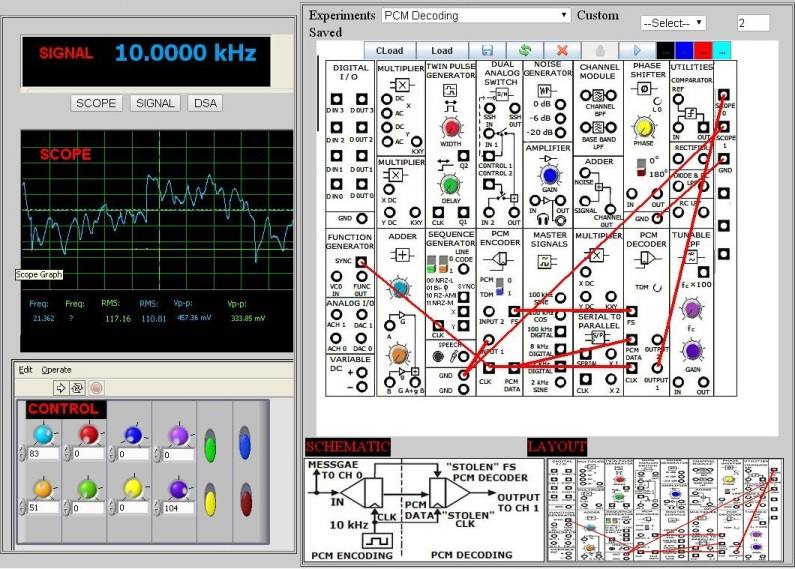Click the 2 kHz SINE socket

point(560,382)
